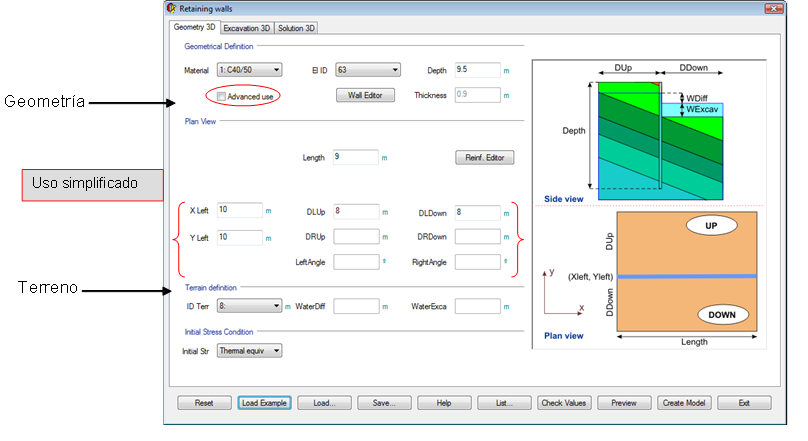Expand the El ID dropdown showing 63

coord(367,70)
